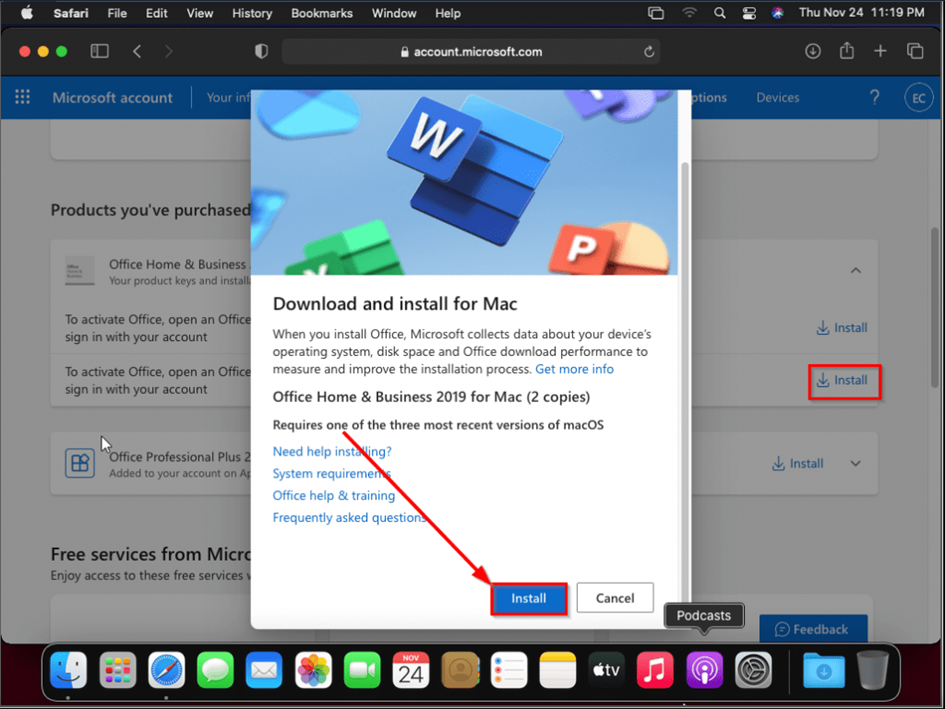This screenshot has height=709, width=945.
Task: Open the View menu
Action: [x=199, y=13]
